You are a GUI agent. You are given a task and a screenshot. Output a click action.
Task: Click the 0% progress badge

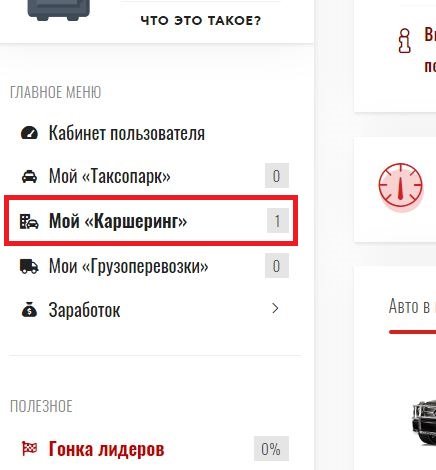271,449
